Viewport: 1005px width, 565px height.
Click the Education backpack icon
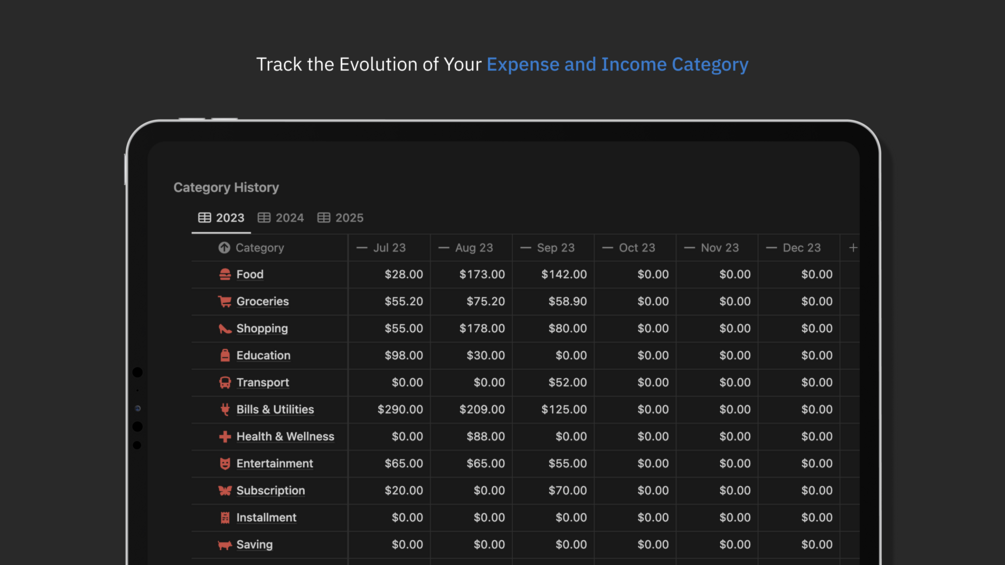[224, 356]
